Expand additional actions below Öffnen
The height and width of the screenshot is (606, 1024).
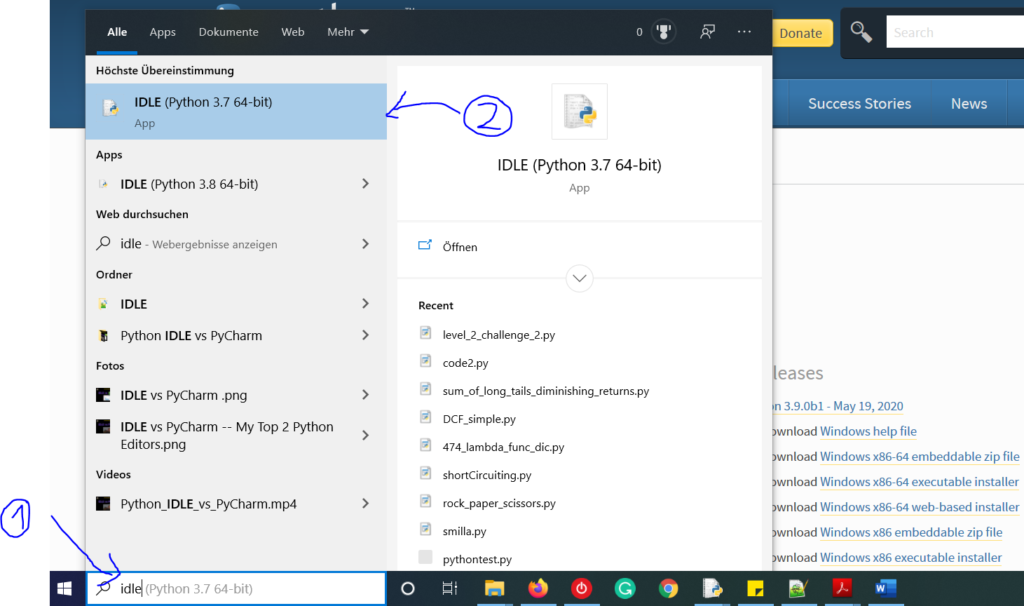point(579,278)
